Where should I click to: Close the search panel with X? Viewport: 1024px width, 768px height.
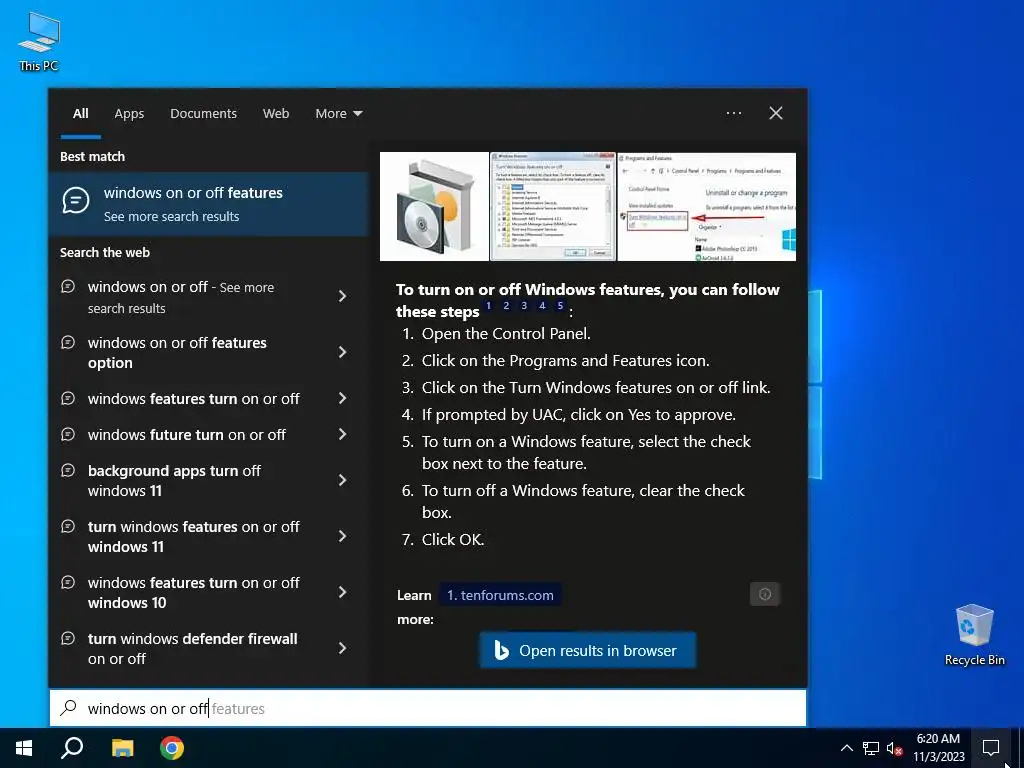point(776,113)
